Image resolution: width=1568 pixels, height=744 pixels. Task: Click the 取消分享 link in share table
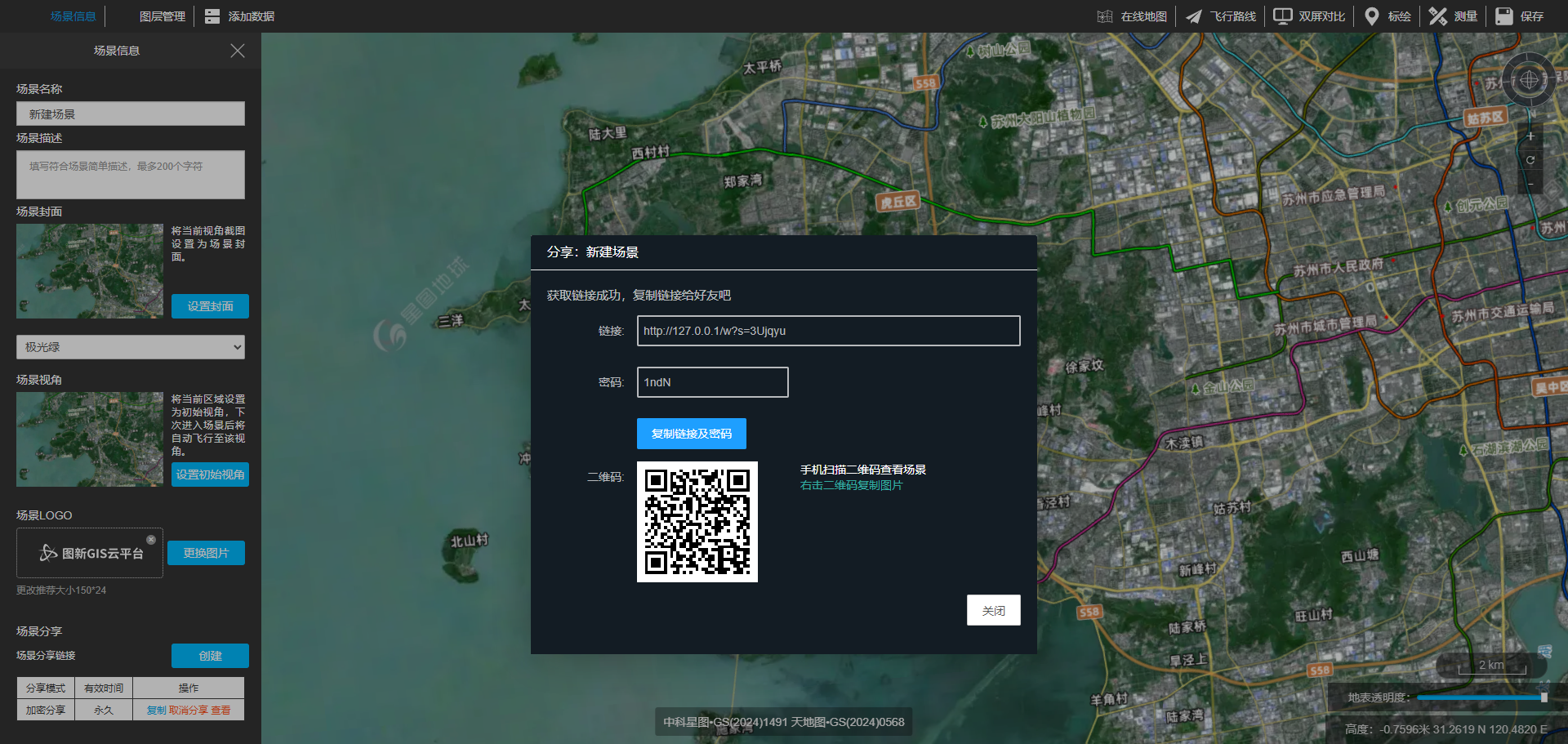point(189,711)
